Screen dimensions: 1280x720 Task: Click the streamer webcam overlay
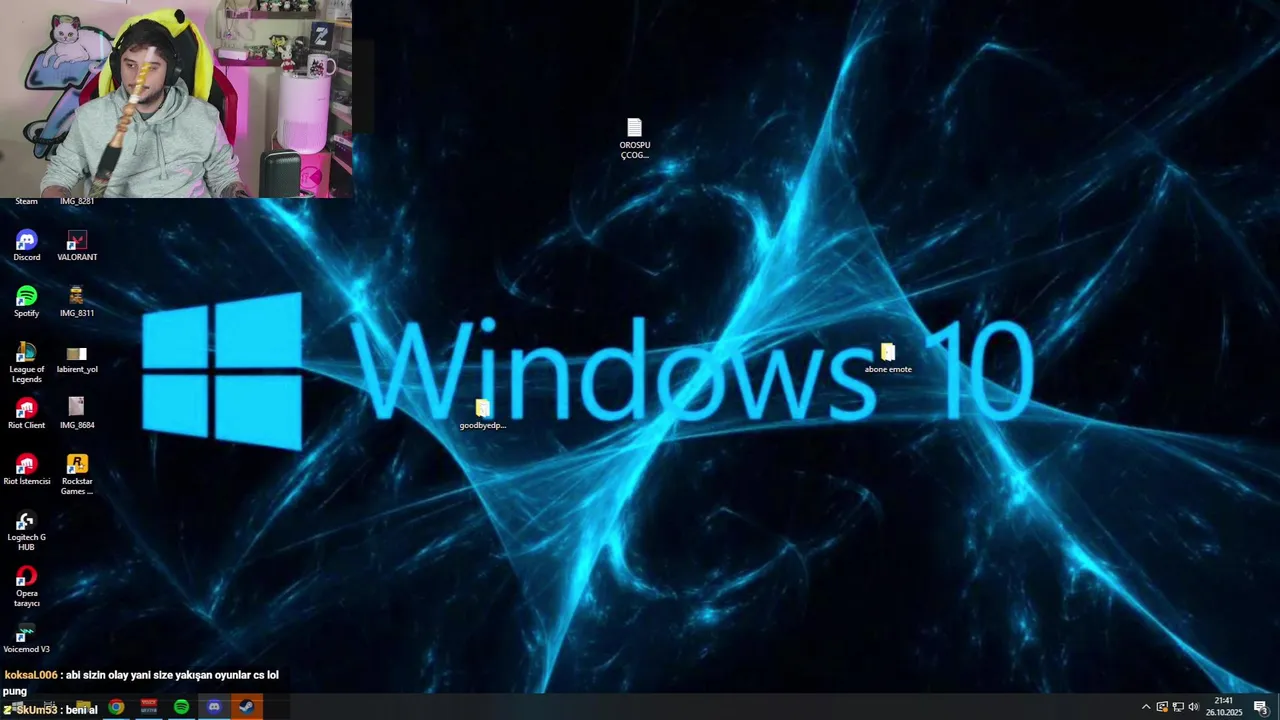click(176, 99)
